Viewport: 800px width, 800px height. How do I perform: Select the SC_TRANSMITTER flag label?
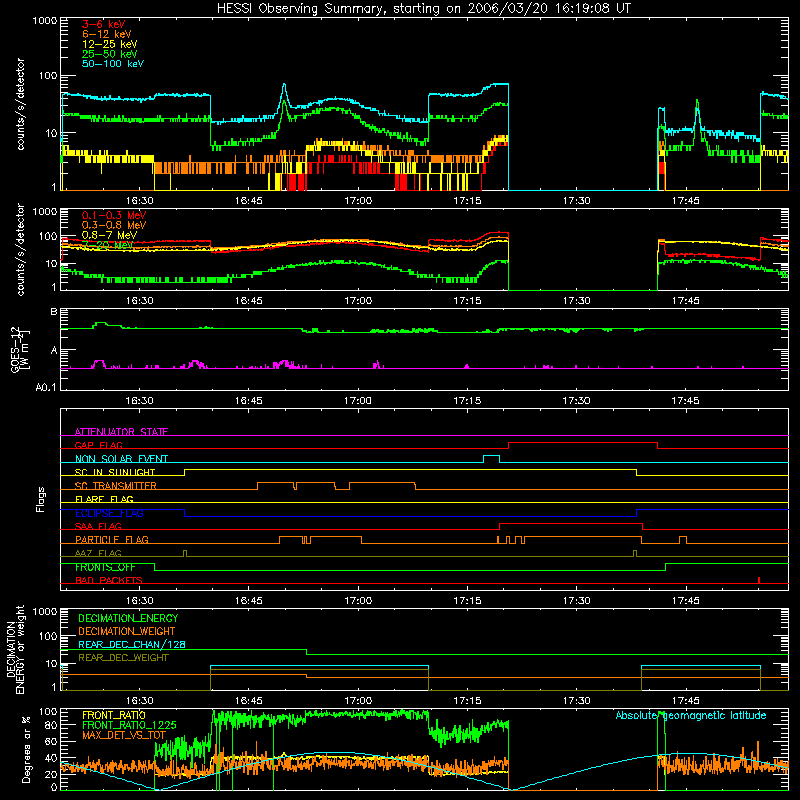[116, 486]
